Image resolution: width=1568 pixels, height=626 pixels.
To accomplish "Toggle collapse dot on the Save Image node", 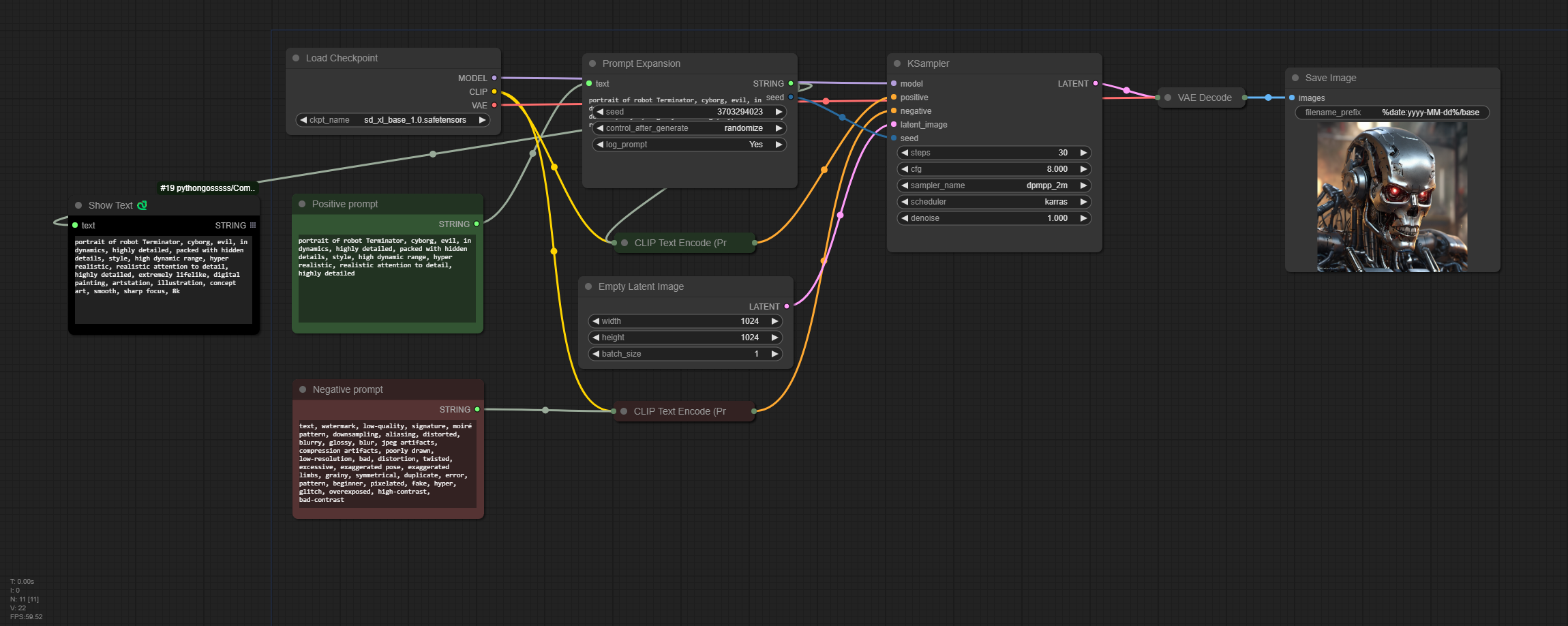I will click(1295, 78).
